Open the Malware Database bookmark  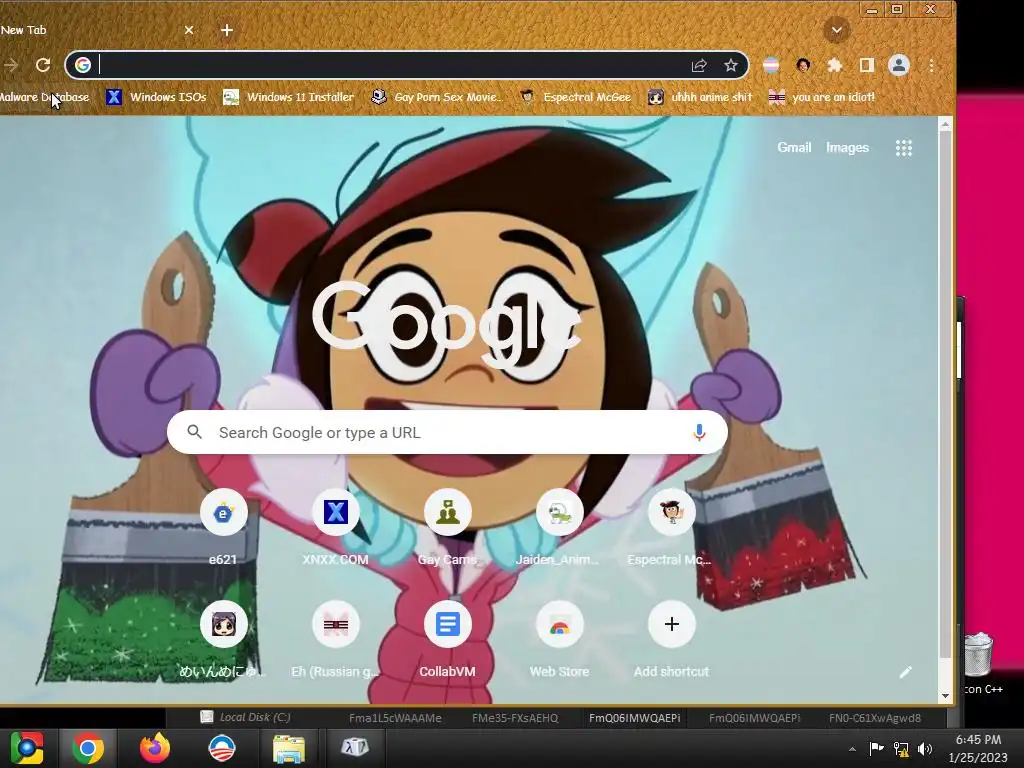[x=44, y=97]
